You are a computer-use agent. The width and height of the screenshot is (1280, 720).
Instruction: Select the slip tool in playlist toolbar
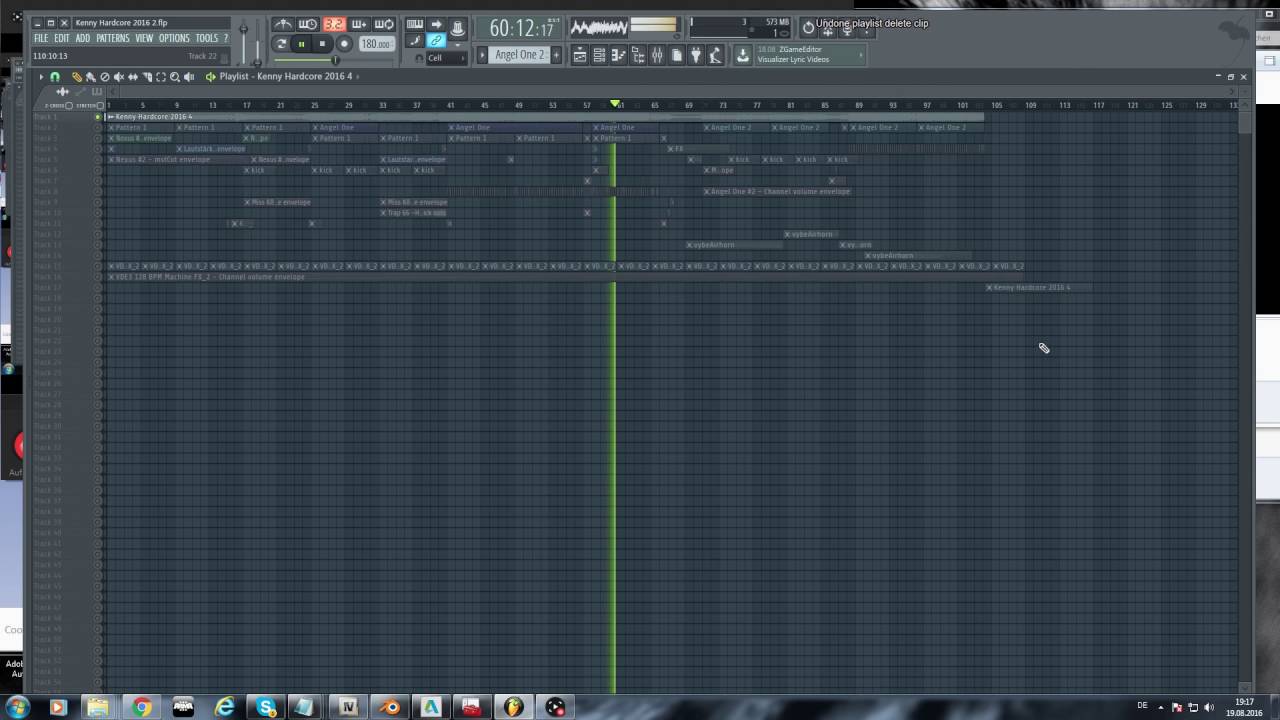click(133, 76)
